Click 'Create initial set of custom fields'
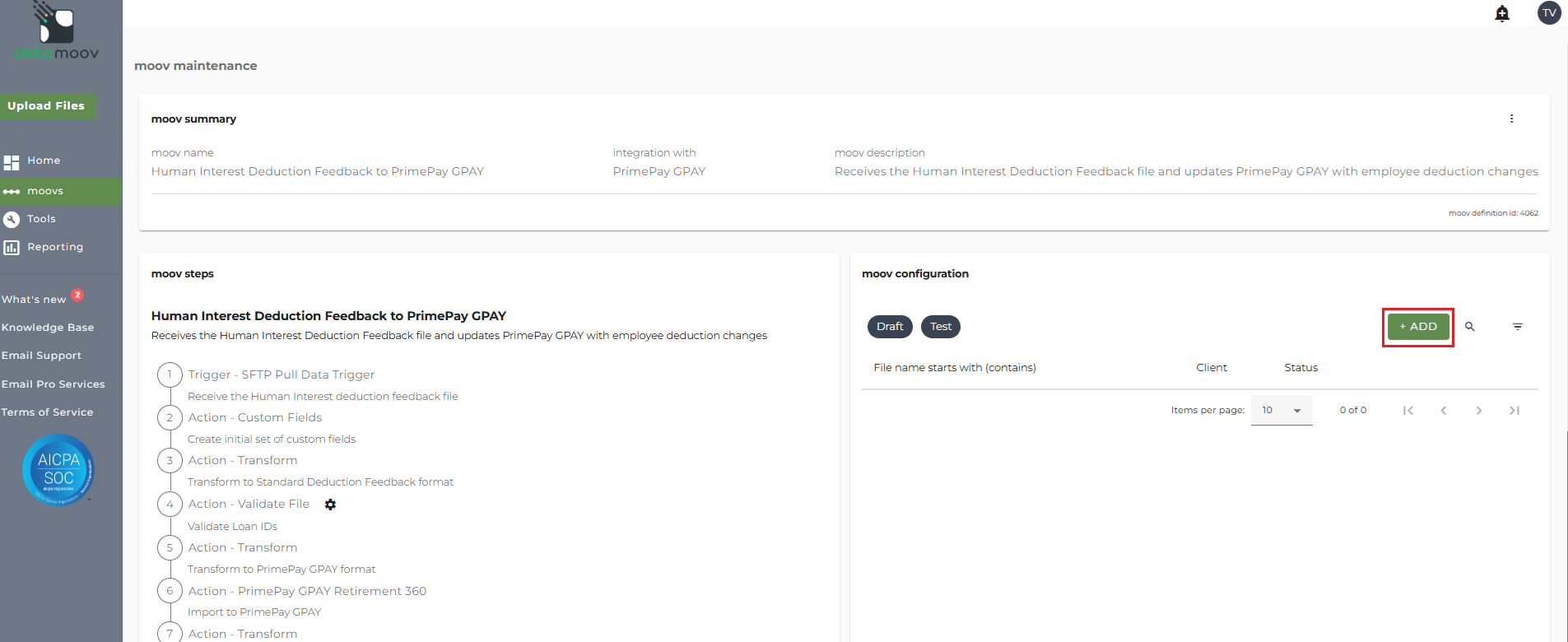 click(x=272, y=440)
